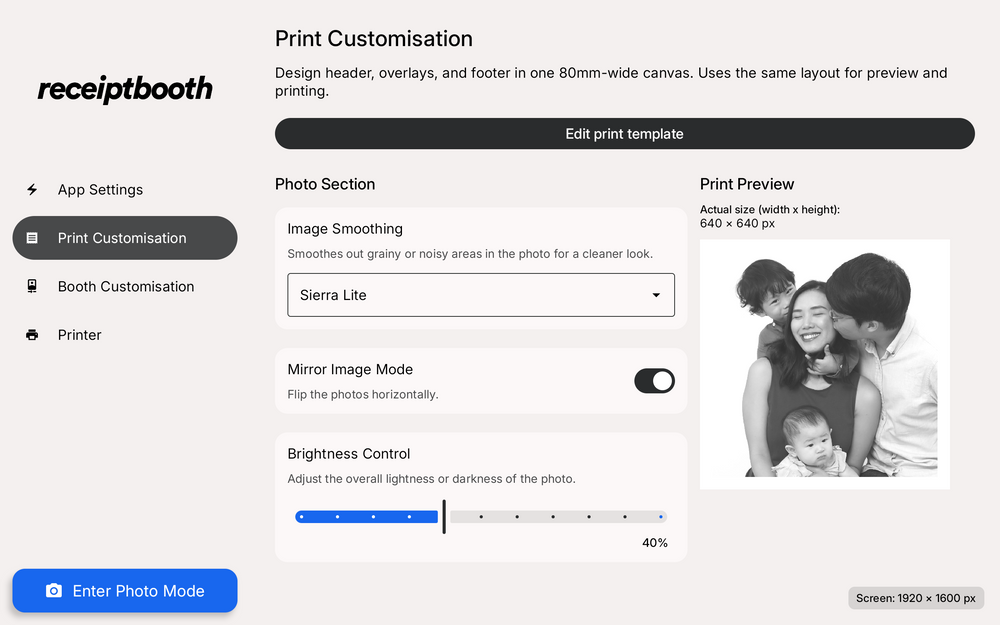Set brightness slider to the maximum end dot
This screenshot has height=625, width=1000.
point(661,517)
